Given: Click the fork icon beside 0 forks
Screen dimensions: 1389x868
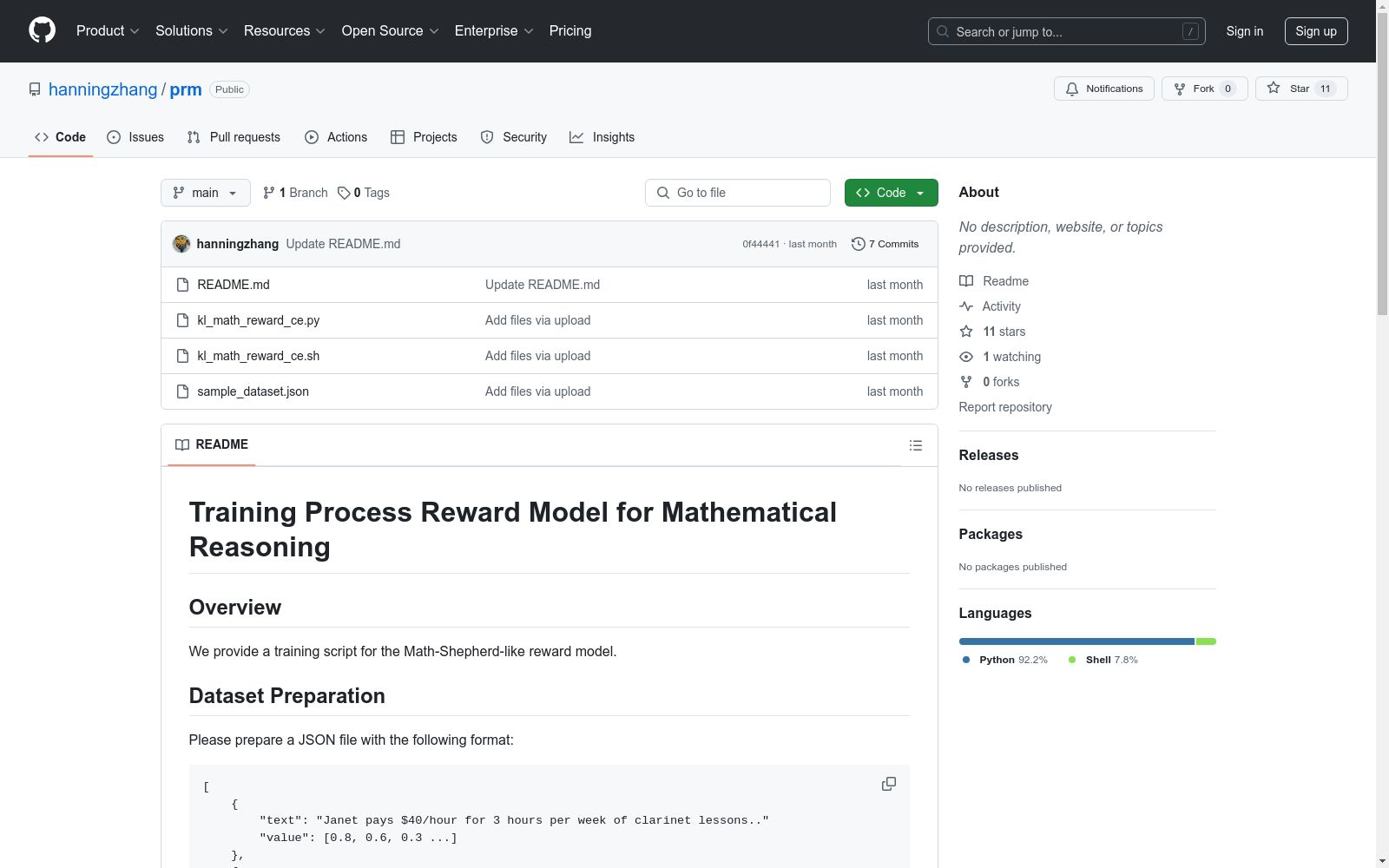Looking at the screenshot, I should point(966,382).
